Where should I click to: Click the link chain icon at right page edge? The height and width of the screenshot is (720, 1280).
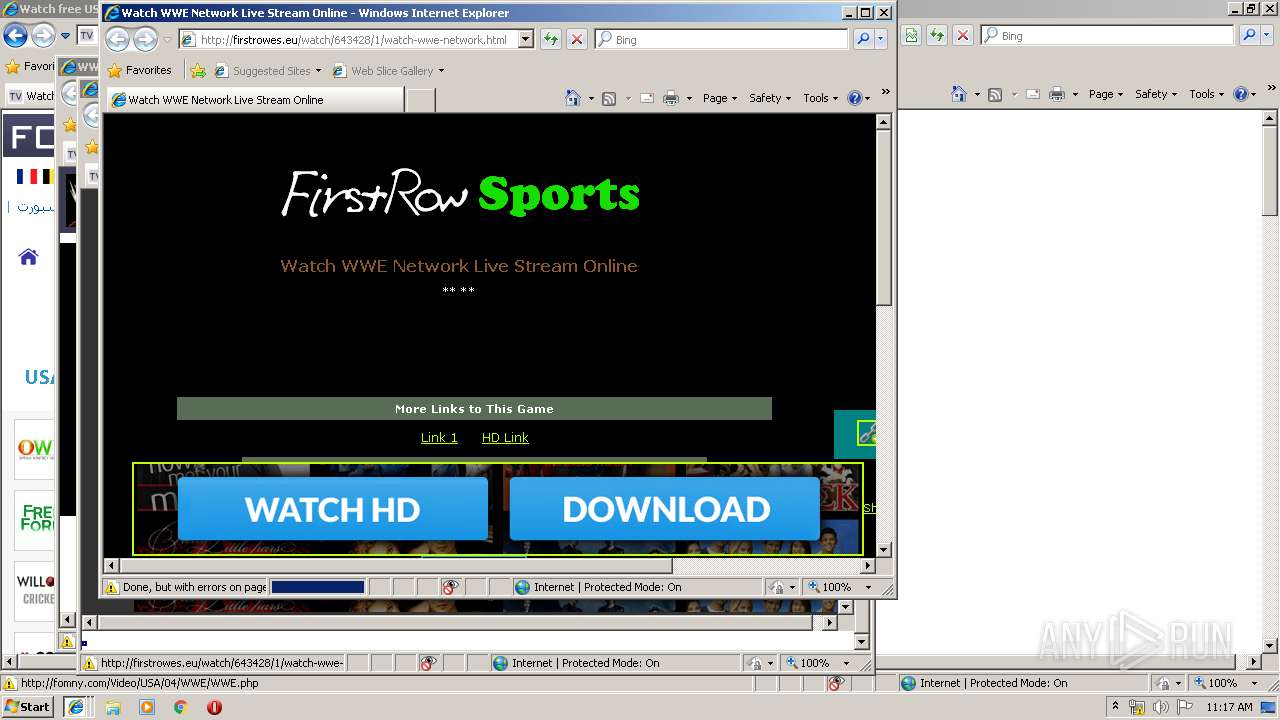tap(867, 433)
